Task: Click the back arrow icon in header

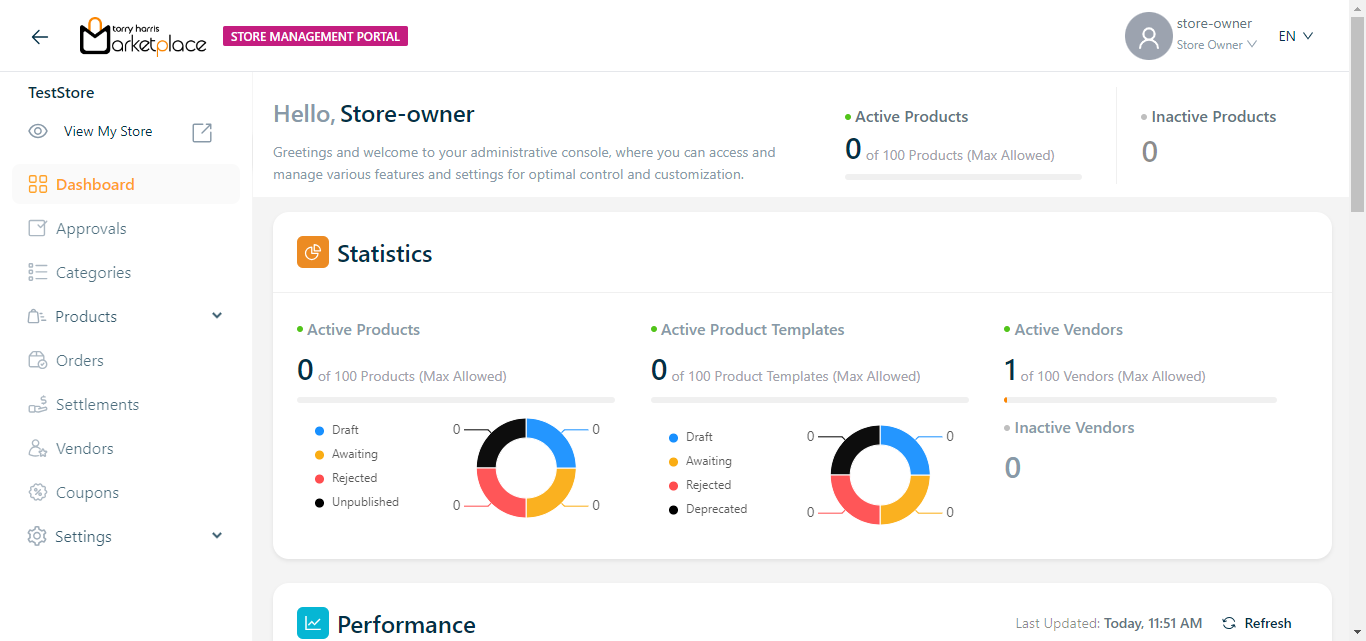Action: 39,37
